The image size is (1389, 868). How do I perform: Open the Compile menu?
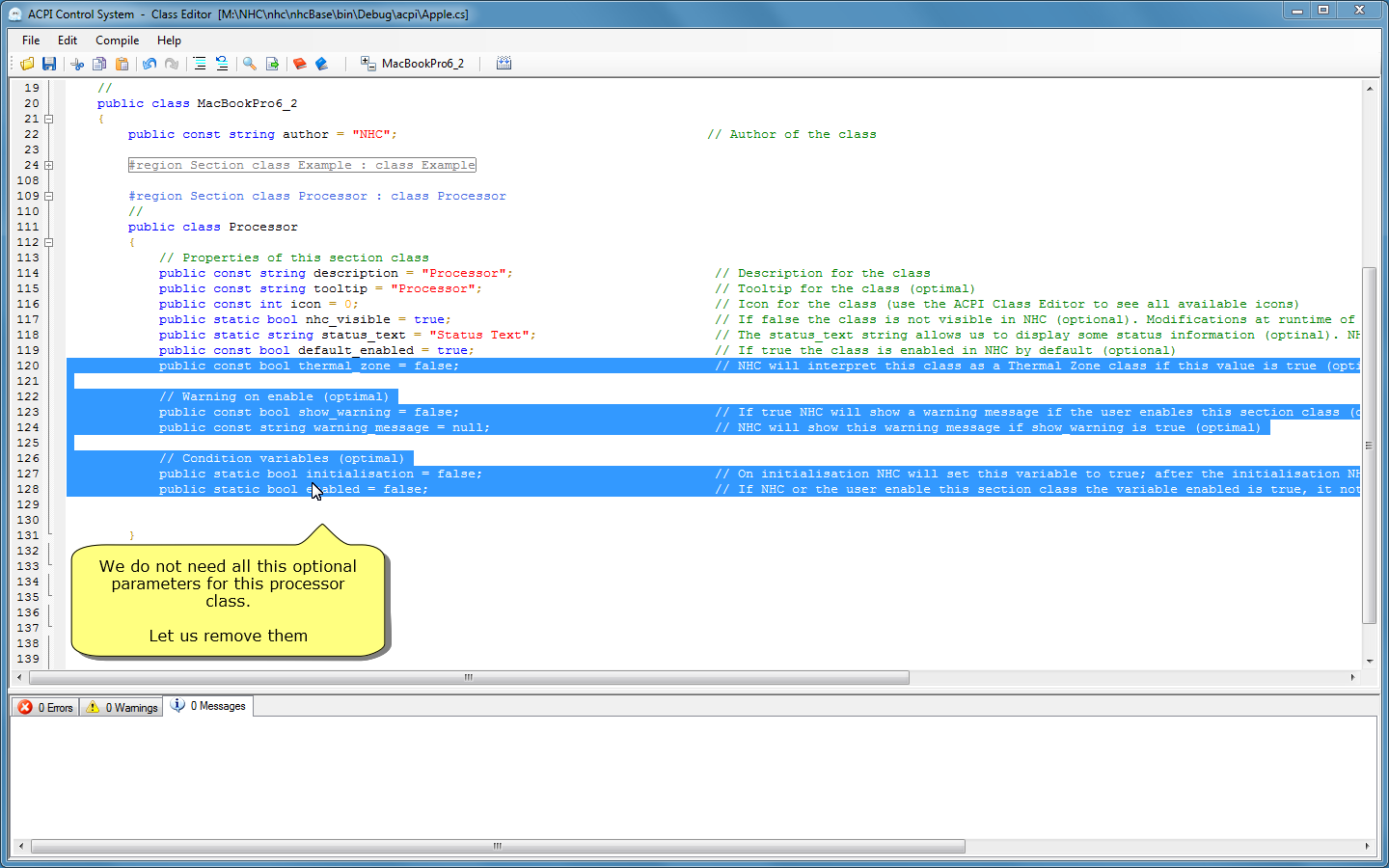tap(117, 41)
